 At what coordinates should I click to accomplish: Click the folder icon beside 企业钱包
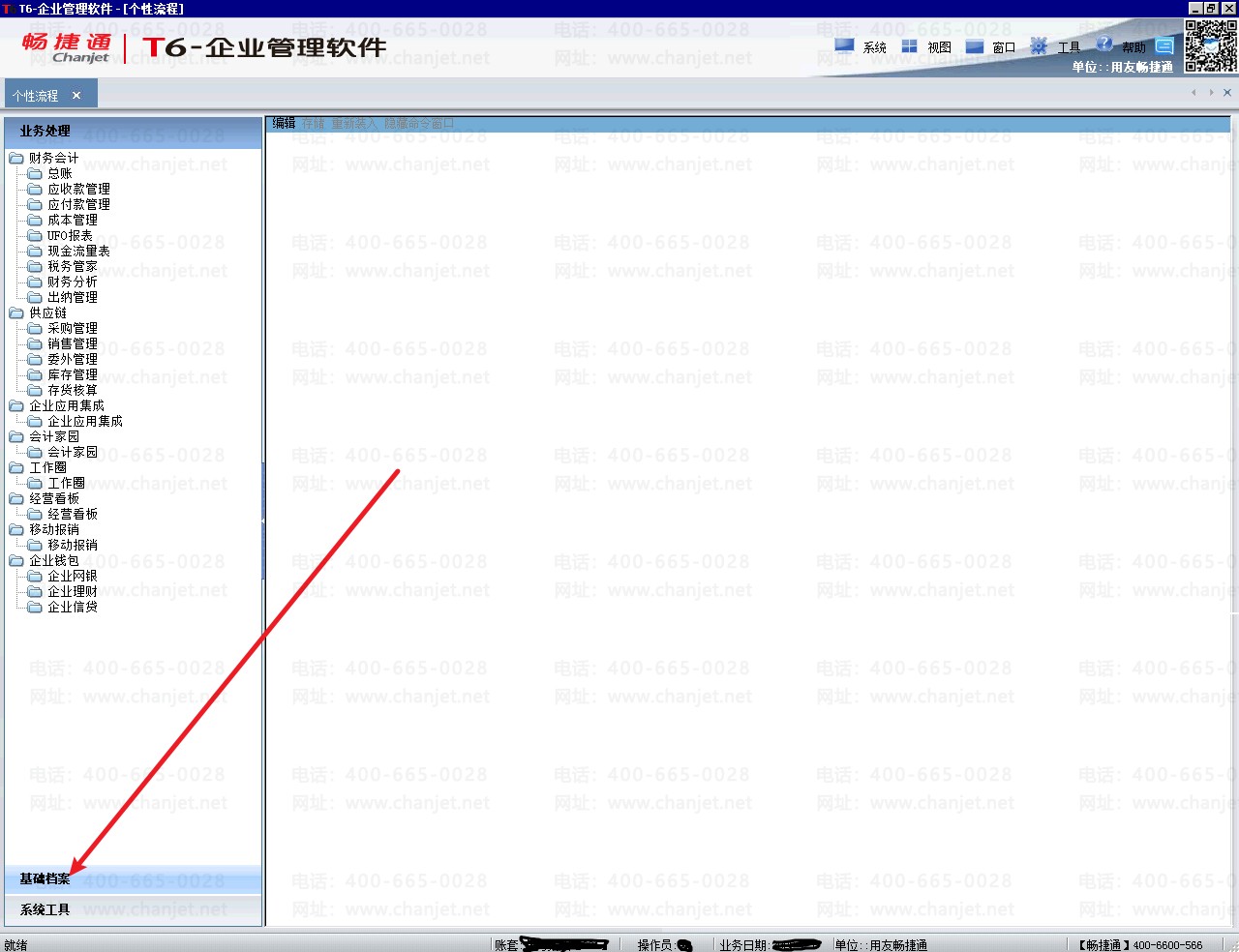click(x=16, y=561)
